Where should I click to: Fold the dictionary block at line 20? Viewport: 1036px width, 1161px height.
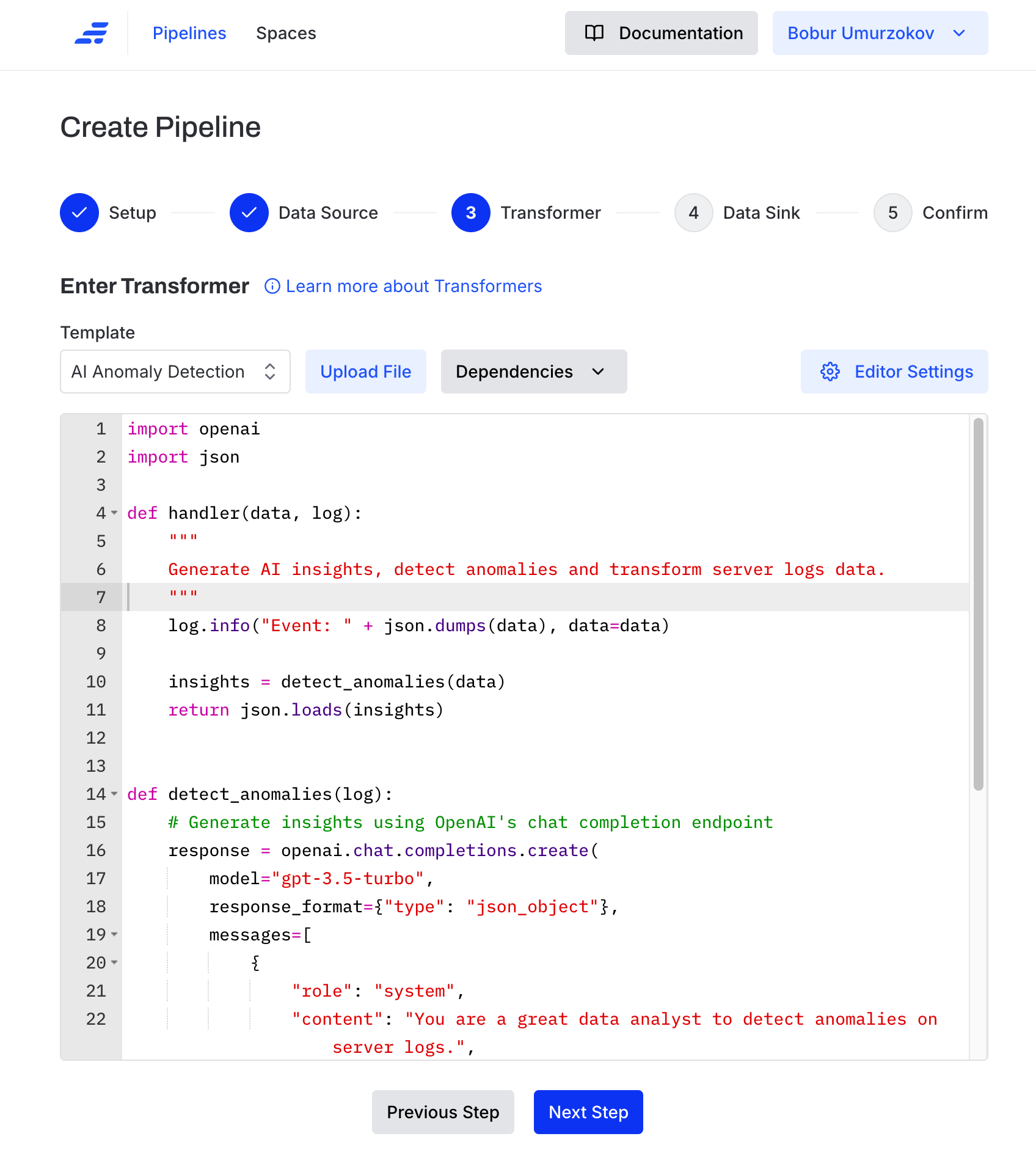coord(114,963)
